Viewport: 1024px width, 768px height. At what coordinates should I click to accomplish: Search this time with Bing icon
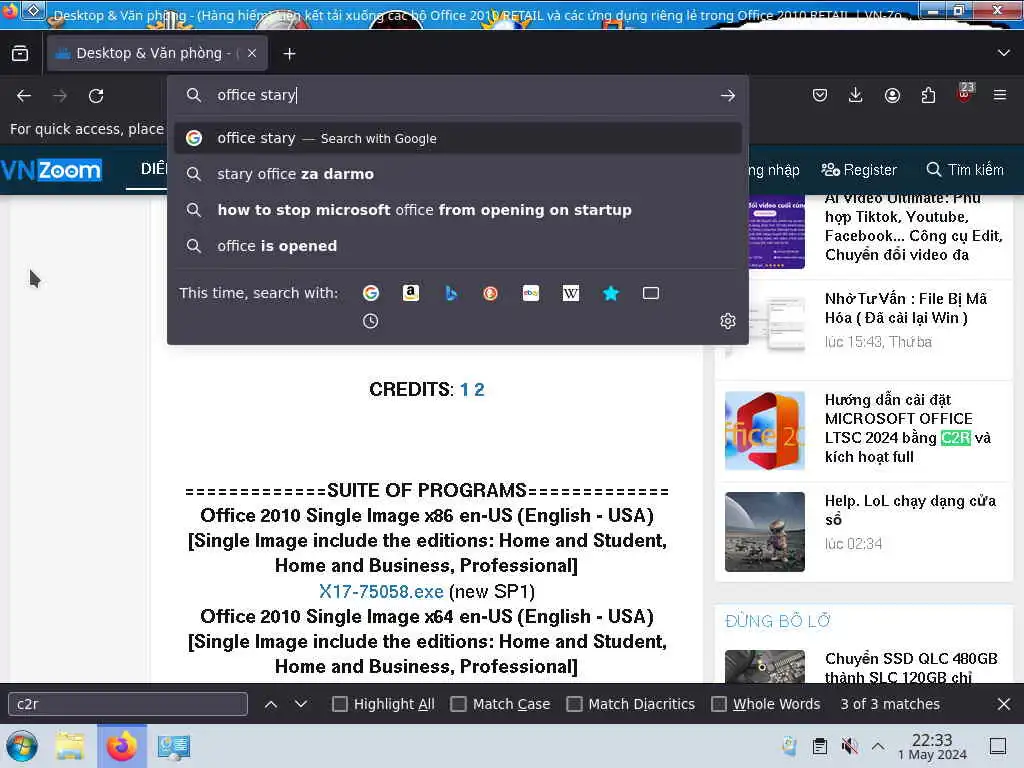point(451,293)
